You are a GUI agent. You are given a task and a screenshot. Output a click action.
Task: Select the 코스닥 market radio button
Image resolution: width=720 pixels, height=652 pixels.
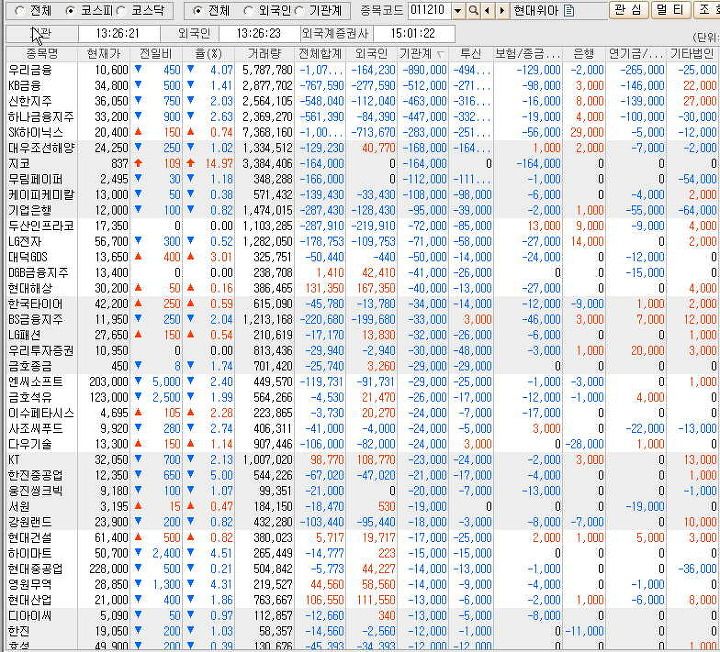click(122, 11)
